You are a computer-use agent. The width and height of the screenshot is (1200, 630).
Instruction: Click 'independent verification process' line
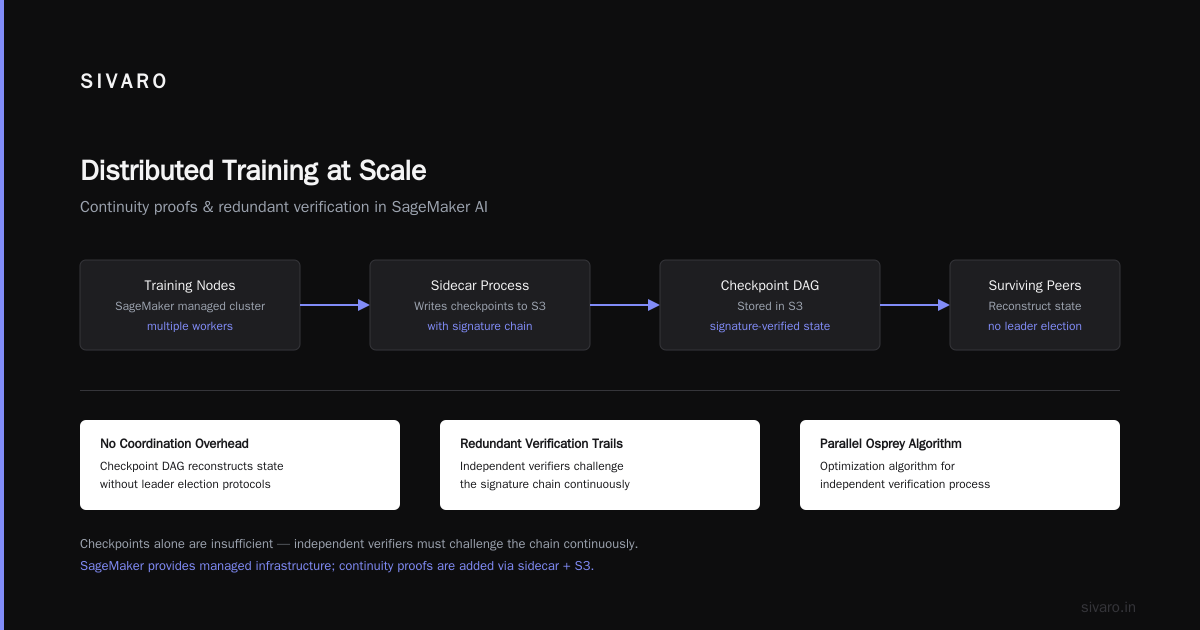[x=905, y=484]
